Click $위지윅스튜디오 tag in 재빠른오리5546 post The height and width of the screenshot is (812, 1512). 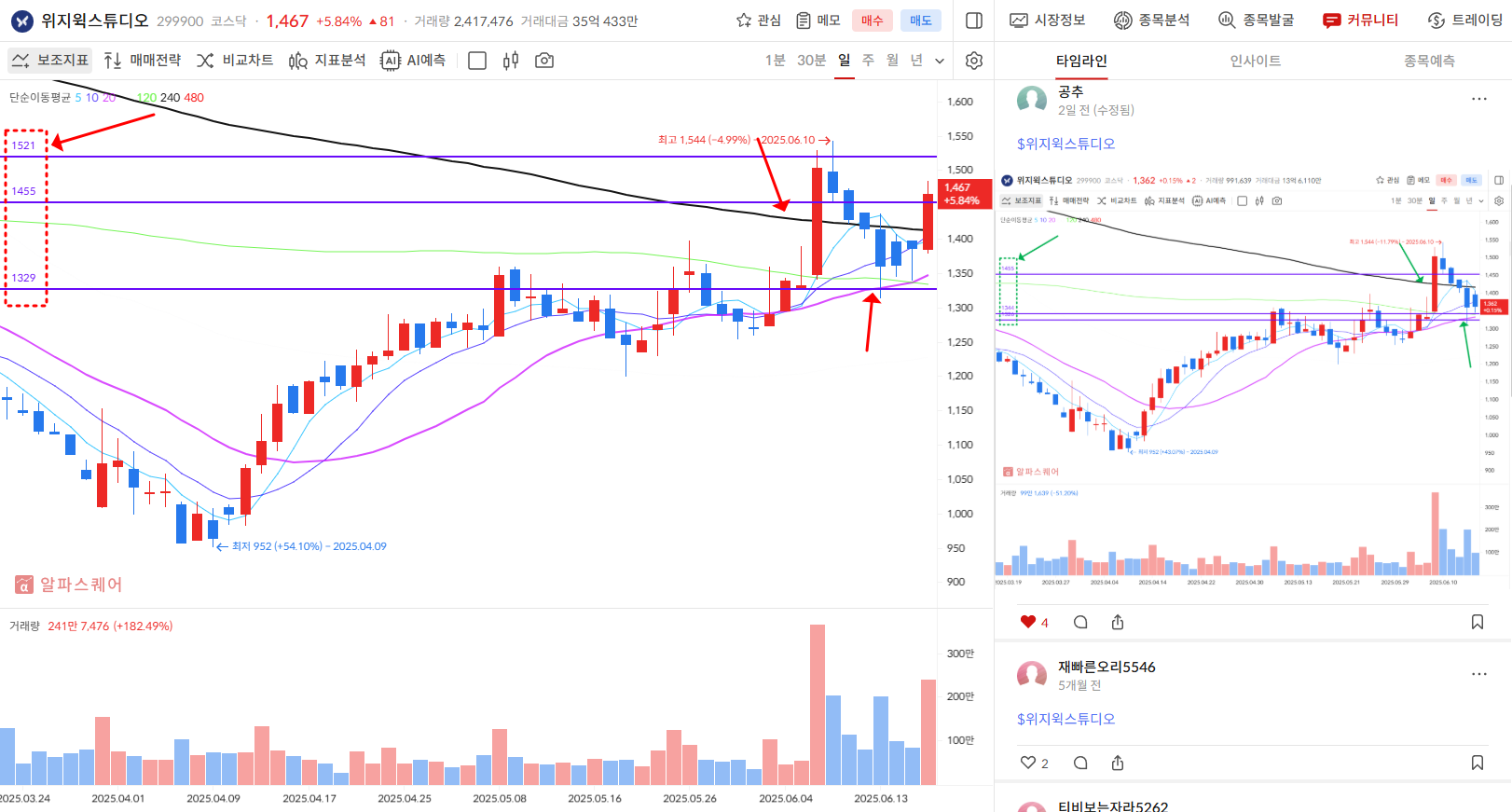pyautogui.click(x=1065, y=719)
